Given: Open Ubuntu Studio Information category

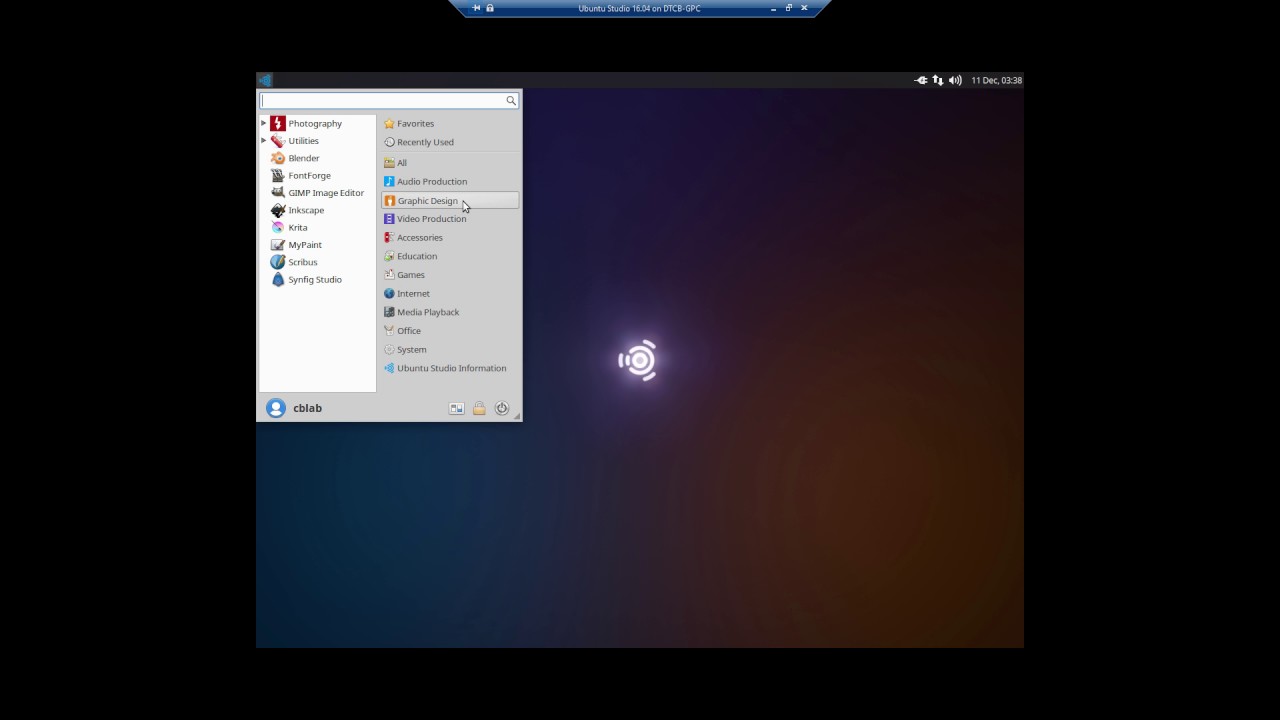Looking at the screenshot, I should (450, 368).
